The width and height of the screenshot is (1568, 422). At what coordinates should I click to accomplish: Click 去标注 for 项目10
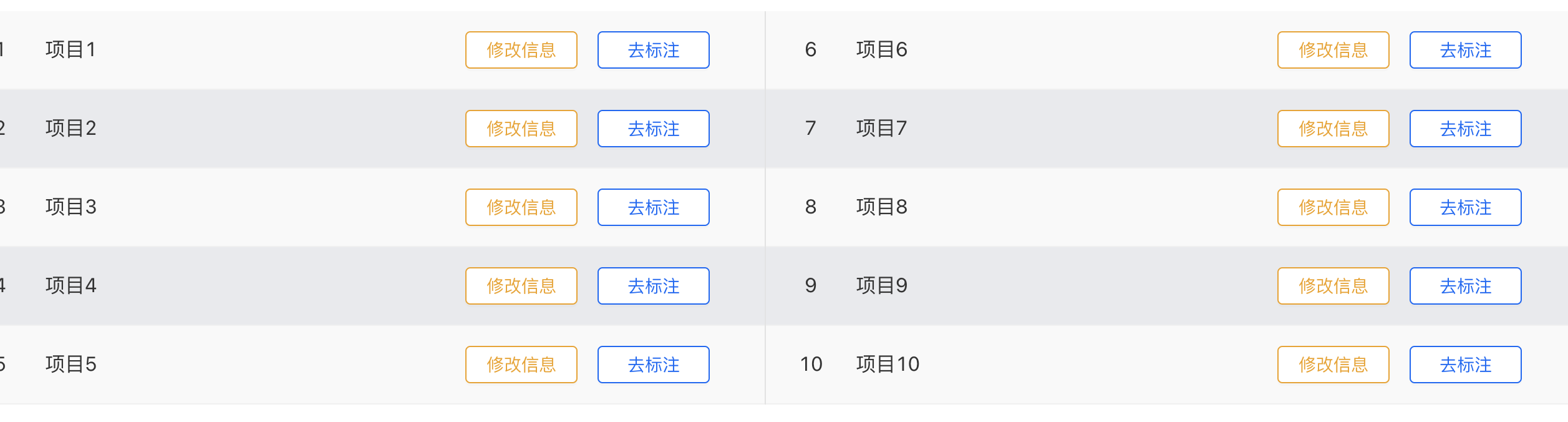(1465, 365)
